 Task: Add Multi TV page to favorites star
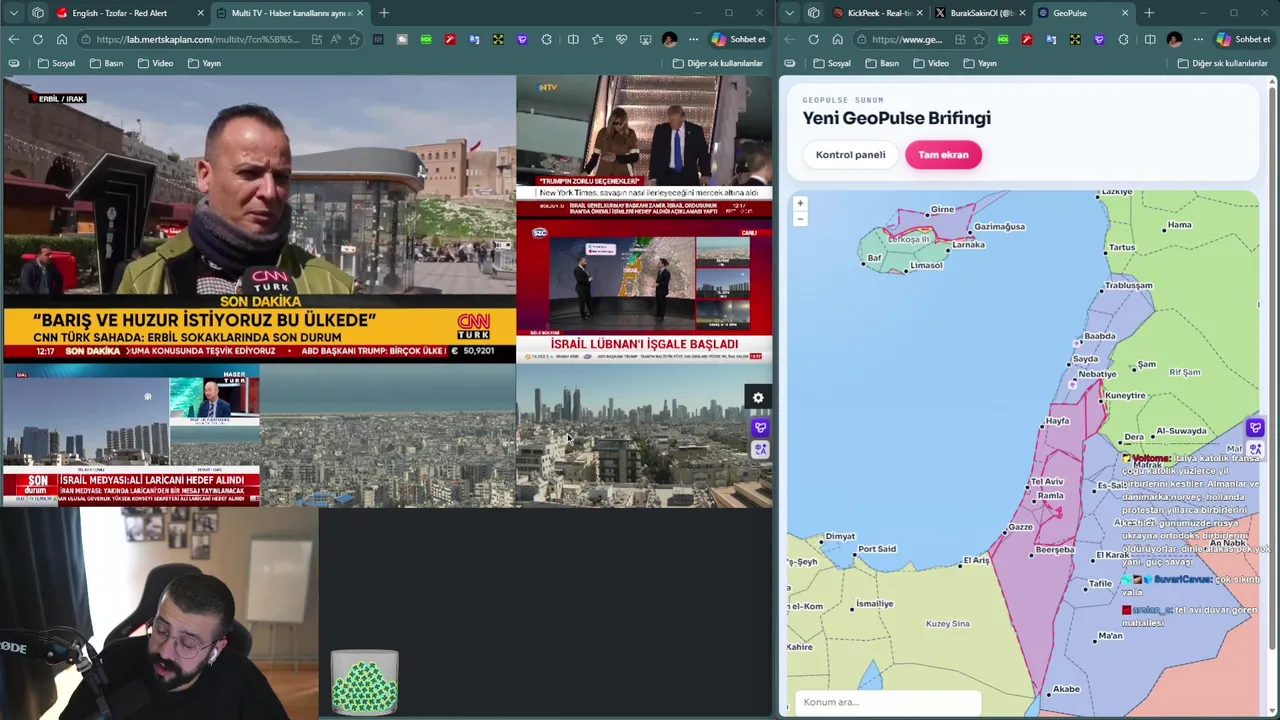[x=354, y=39]
